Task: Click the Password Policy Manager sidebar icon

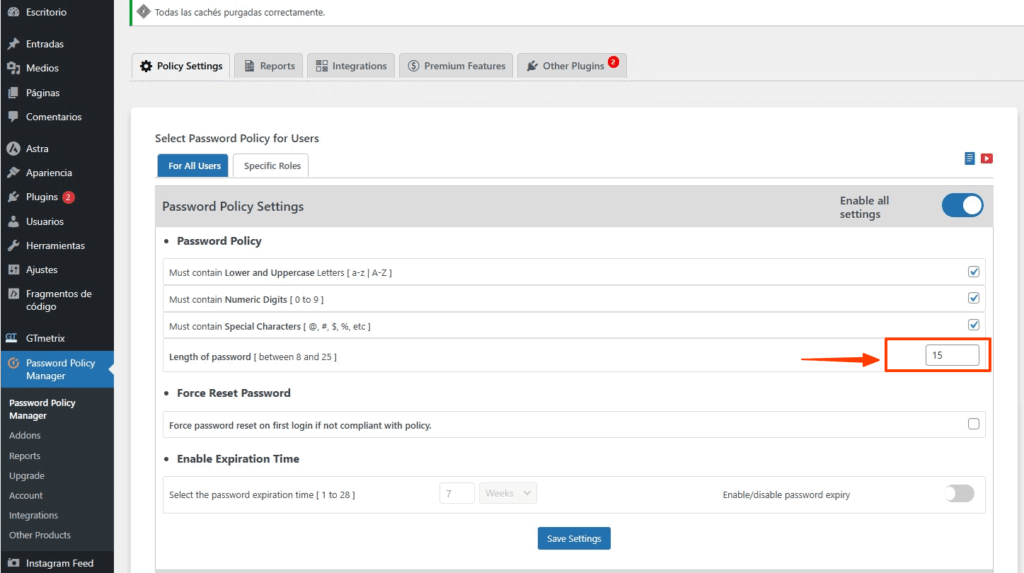Action: click(13, 363)
